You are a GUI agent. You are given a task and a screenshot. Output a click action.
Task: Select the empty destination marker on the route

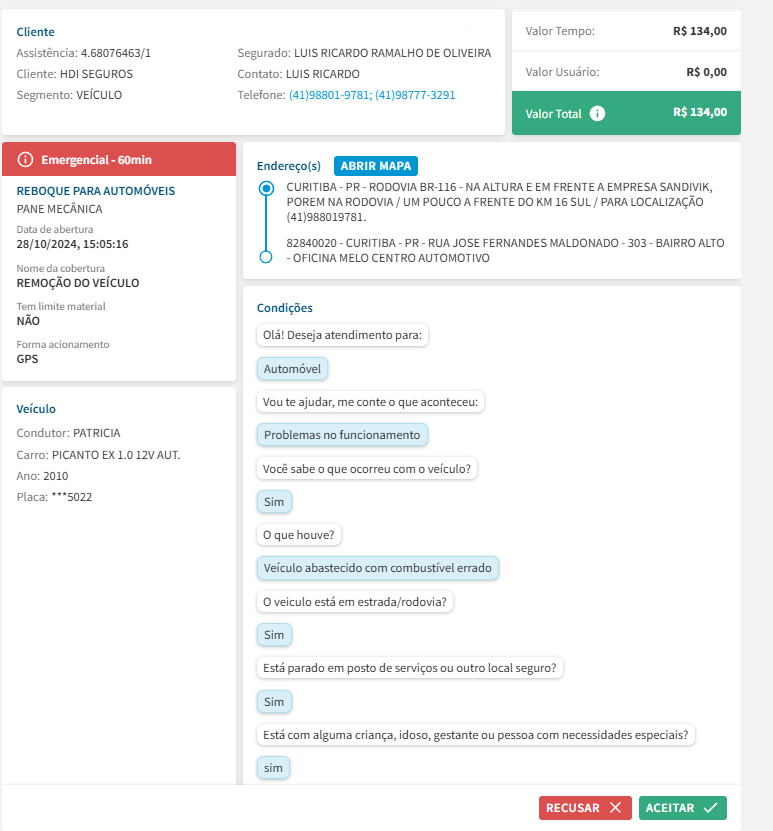click(266, 257)
